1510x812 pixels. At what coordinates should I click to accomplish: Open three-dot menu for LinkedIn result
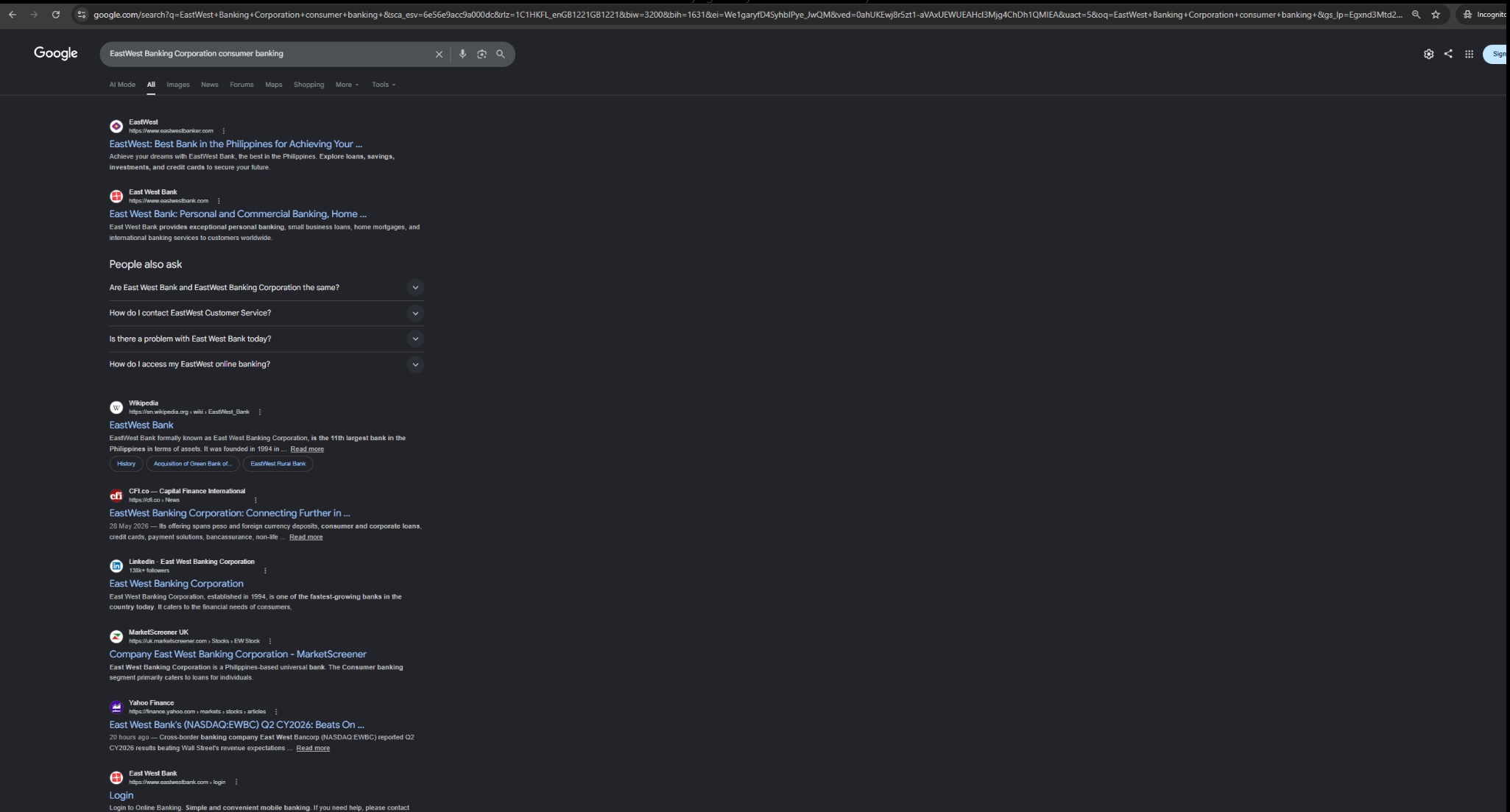pyautogui.click(x=265, y=571)
